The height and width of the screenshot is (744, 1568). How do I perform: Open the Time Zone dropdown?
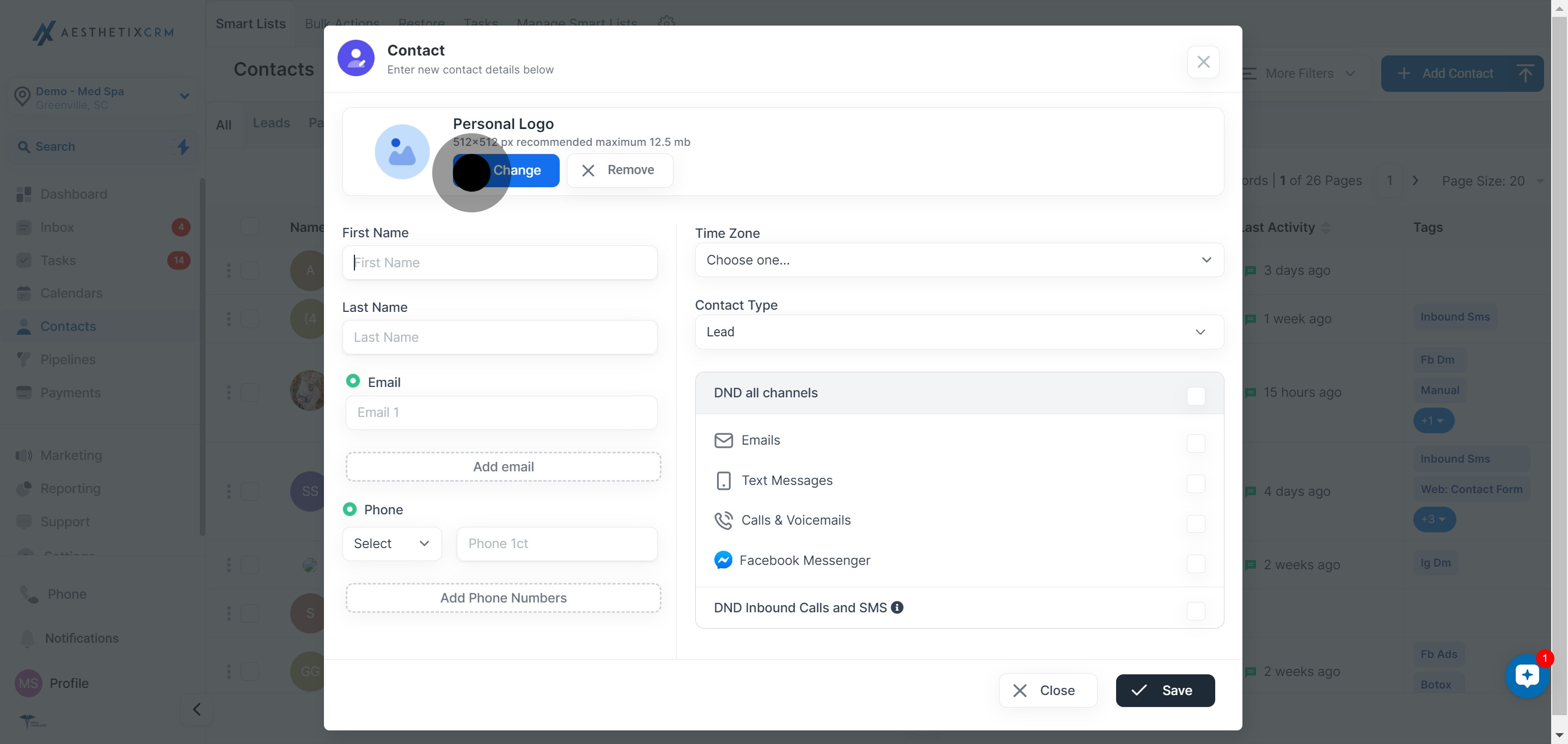(959, 260)
